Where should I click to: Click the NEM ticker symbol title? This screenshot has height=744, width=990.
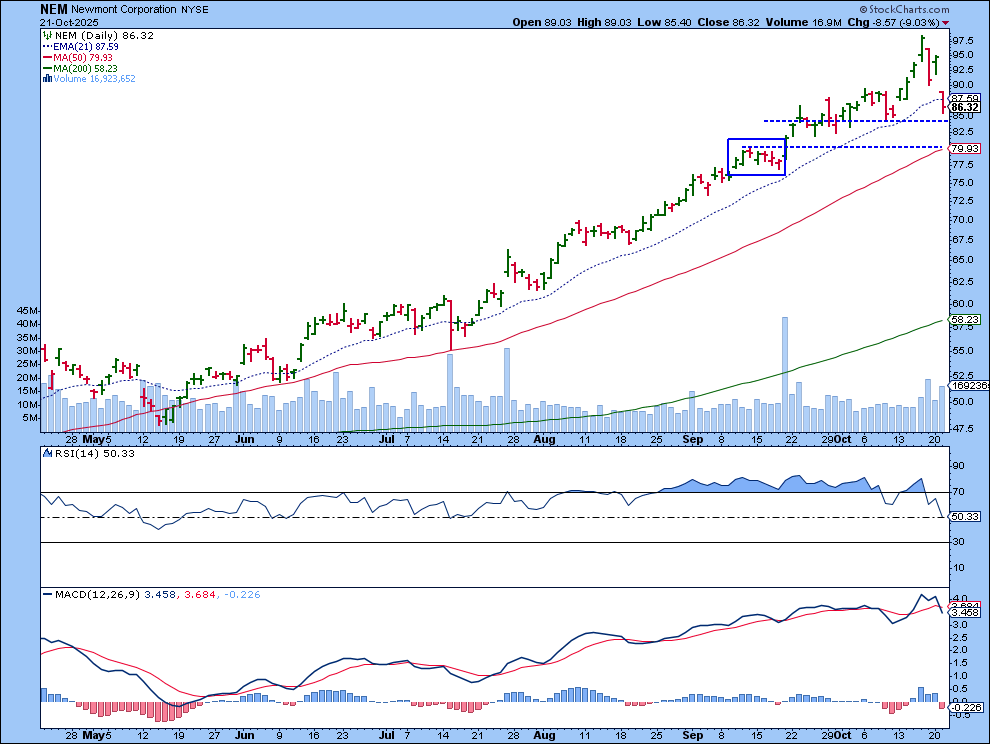[55, 8]
